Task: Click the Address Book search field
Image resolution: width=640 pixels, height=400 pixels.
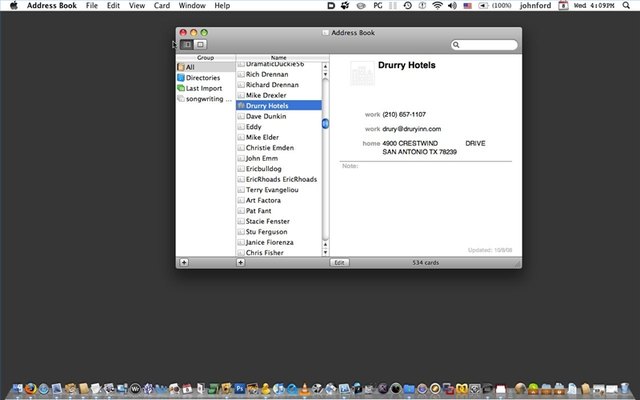Action: [x=484, y=44]
